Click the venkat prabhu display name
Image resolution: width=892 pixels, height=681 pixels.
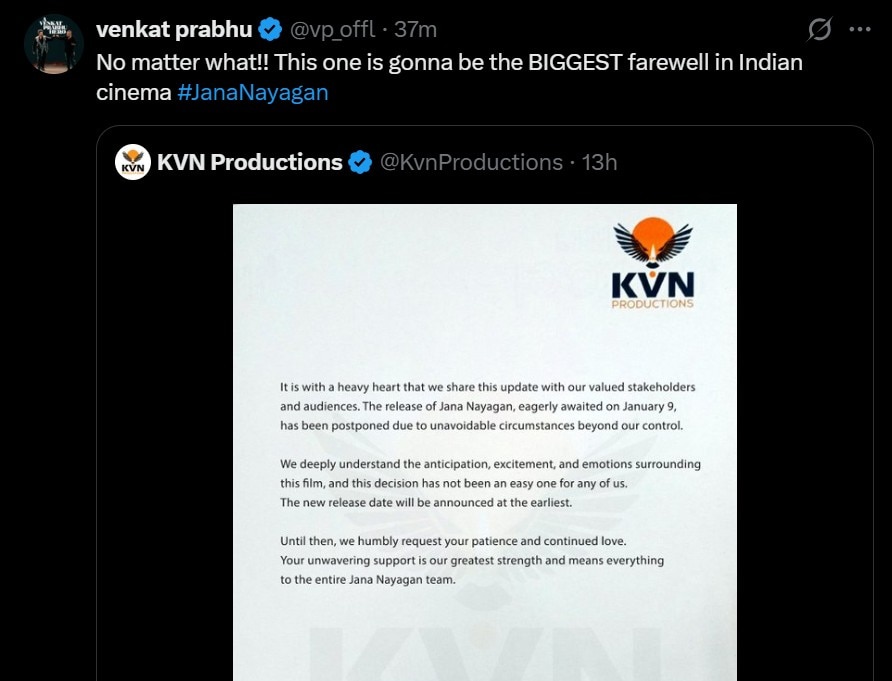point(174,30)
